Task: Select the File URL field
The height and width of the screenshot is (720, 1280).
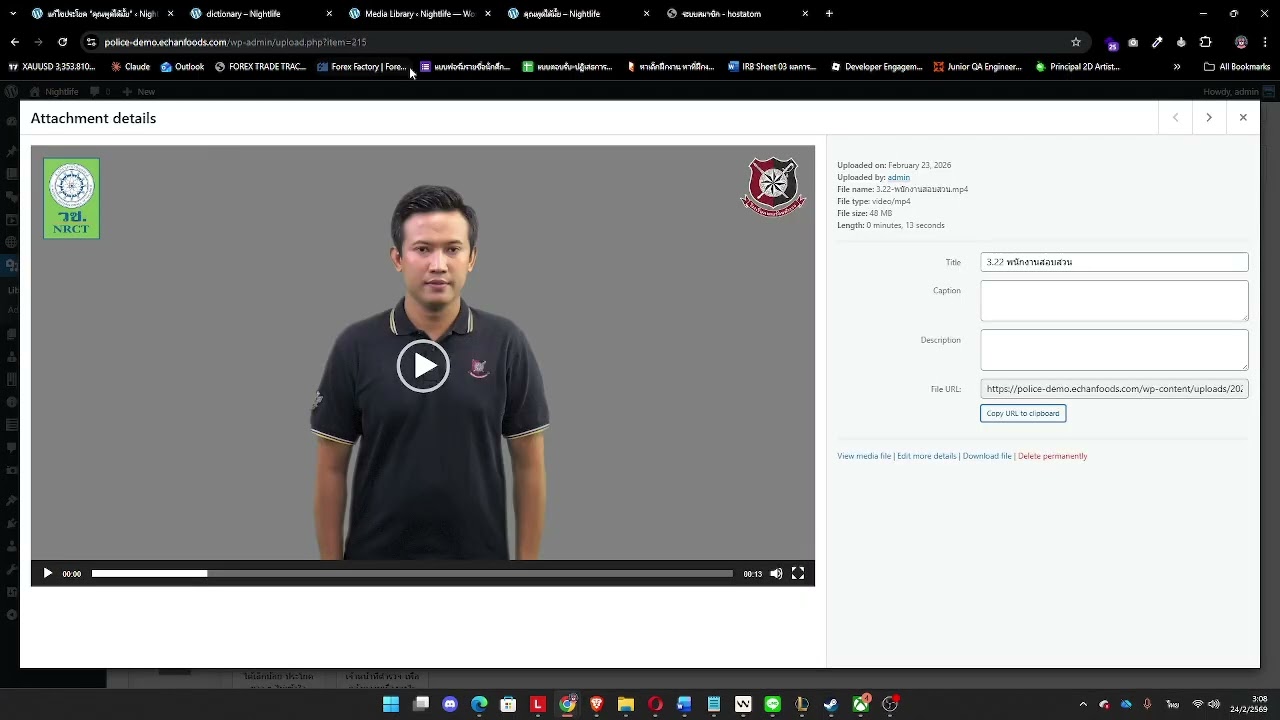Action: 1114,389
